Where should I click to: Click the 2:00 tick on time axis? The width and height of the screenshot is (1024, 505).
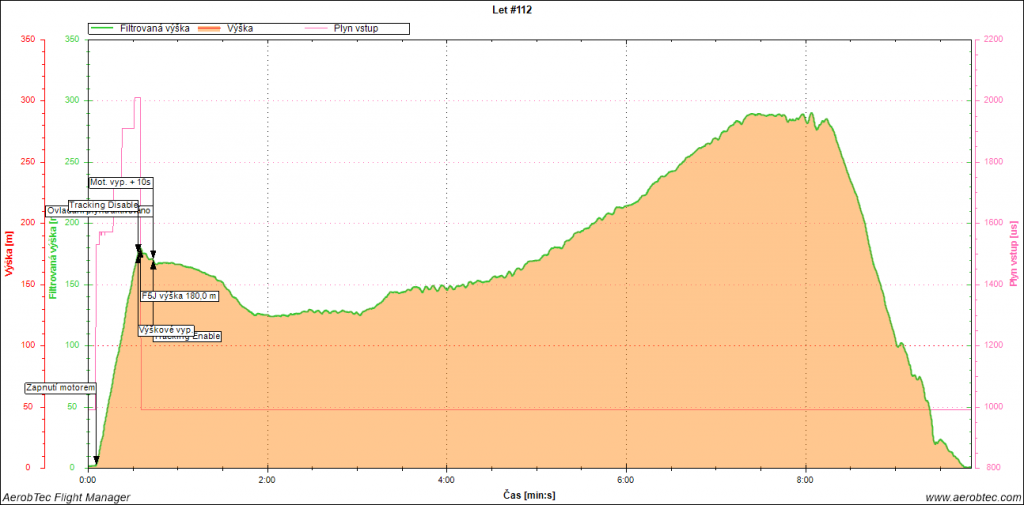pos(268,480)
